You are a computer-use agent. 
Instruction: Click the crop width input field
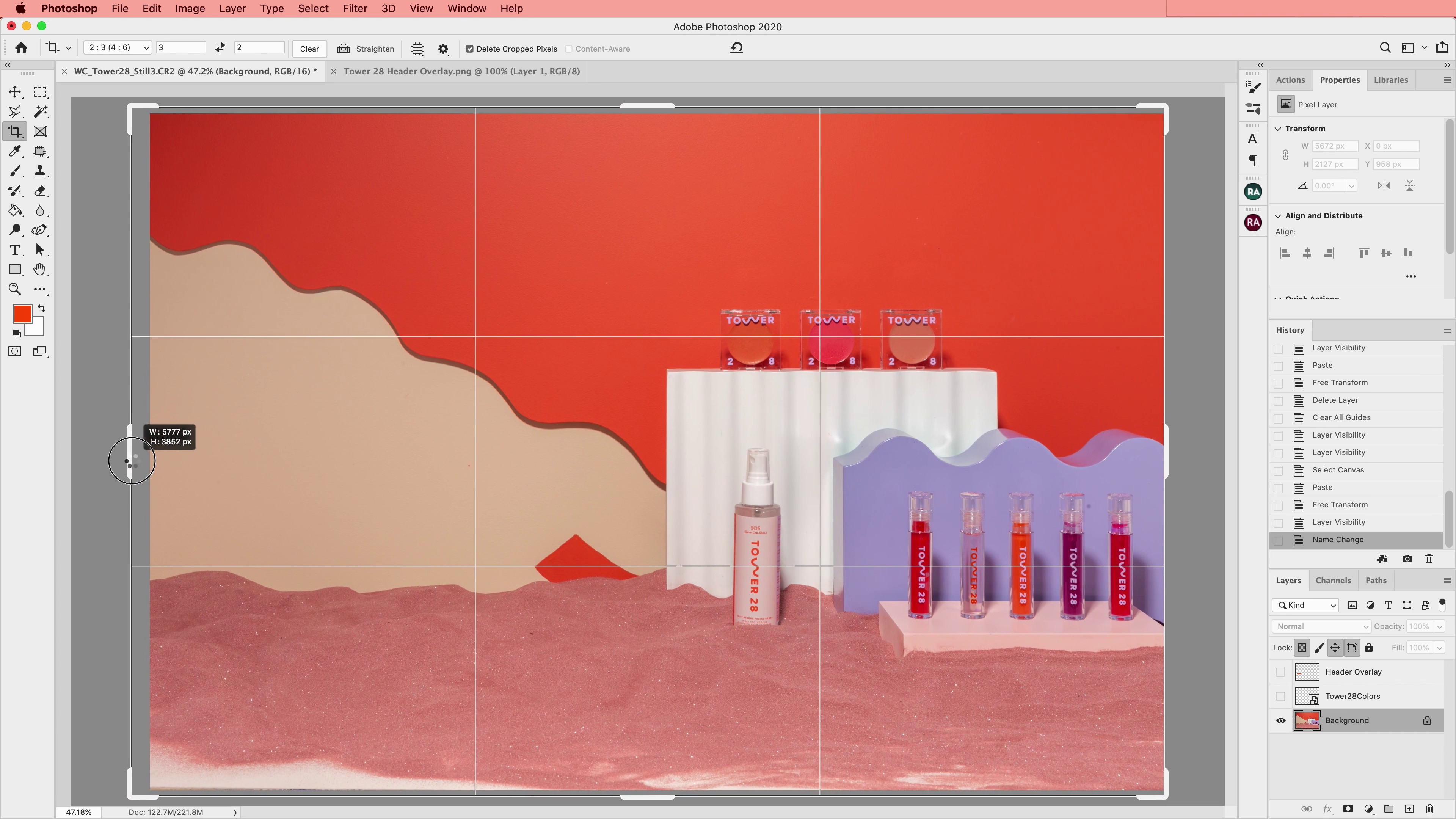click(x=181, y=48)
